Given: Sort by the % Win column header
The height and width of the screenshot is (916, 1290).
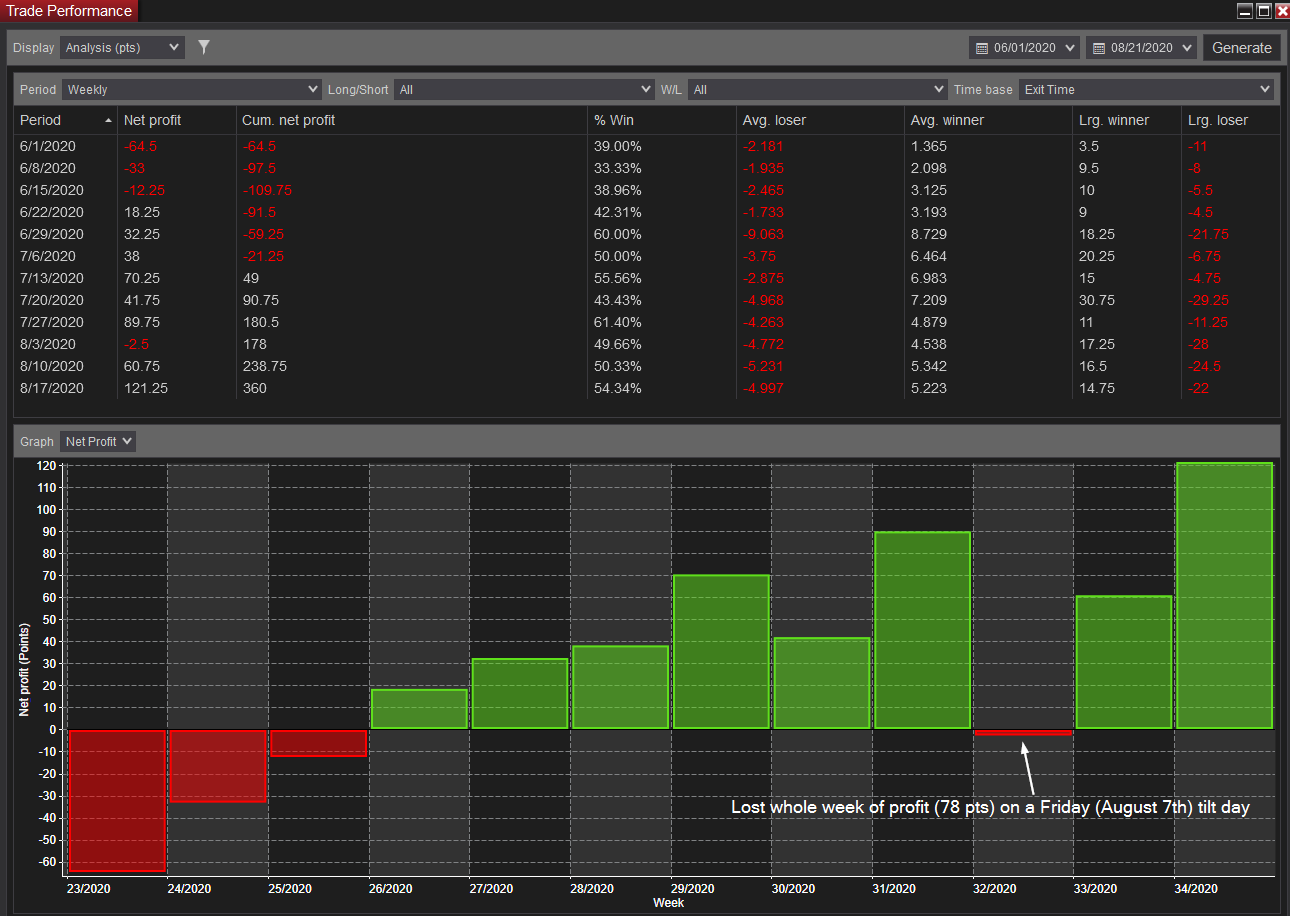Looking at the screenshot, I should (x=614, y=120).
